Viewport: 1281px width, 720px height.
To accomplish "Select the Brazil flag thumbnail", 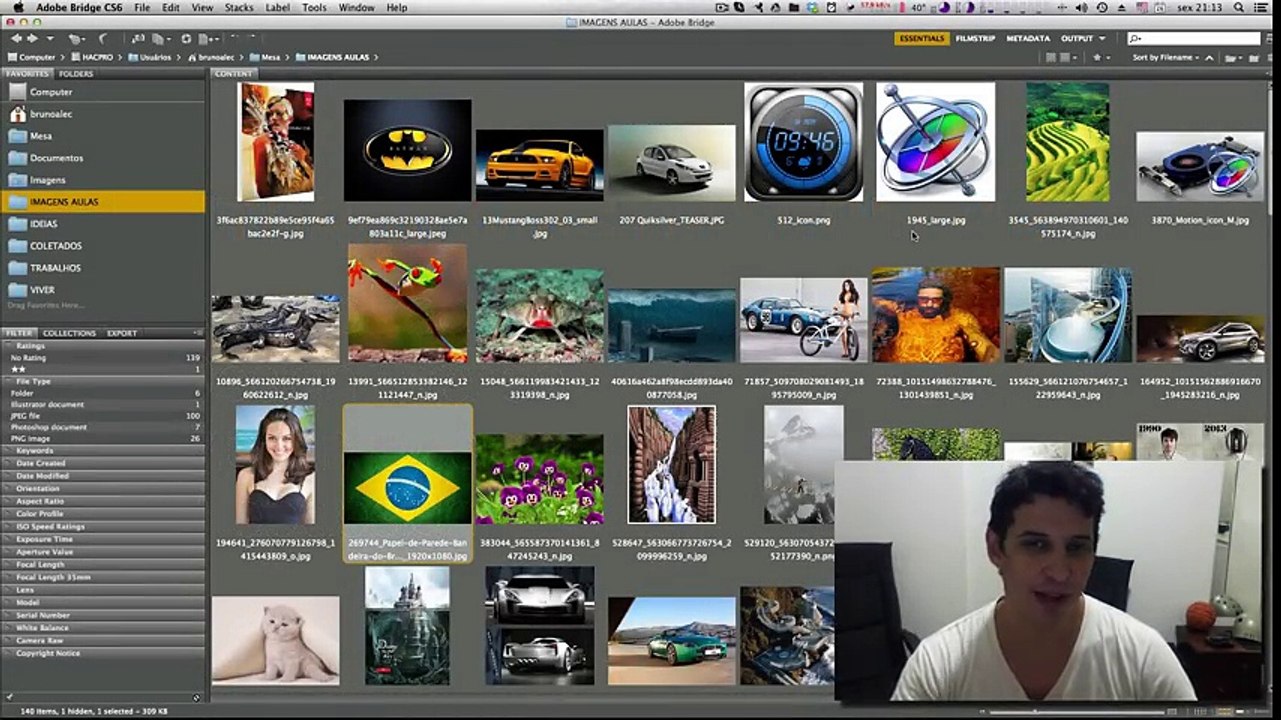I will coord(407,487).
